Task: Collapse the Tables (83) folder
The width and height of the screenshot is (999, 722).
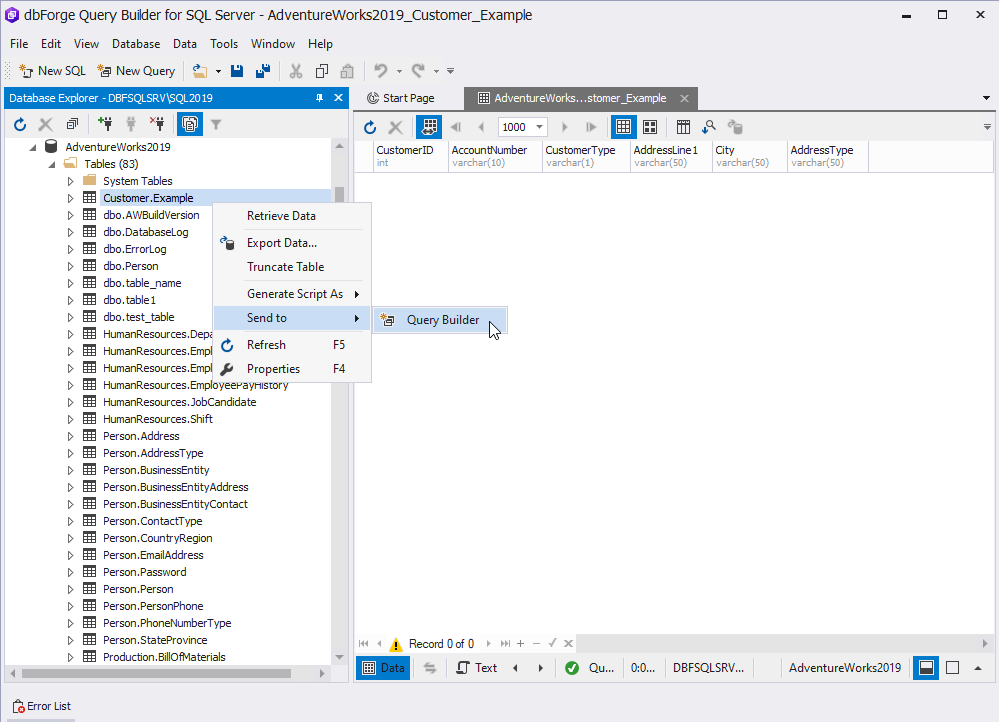Action: click(x=52, y=164)
